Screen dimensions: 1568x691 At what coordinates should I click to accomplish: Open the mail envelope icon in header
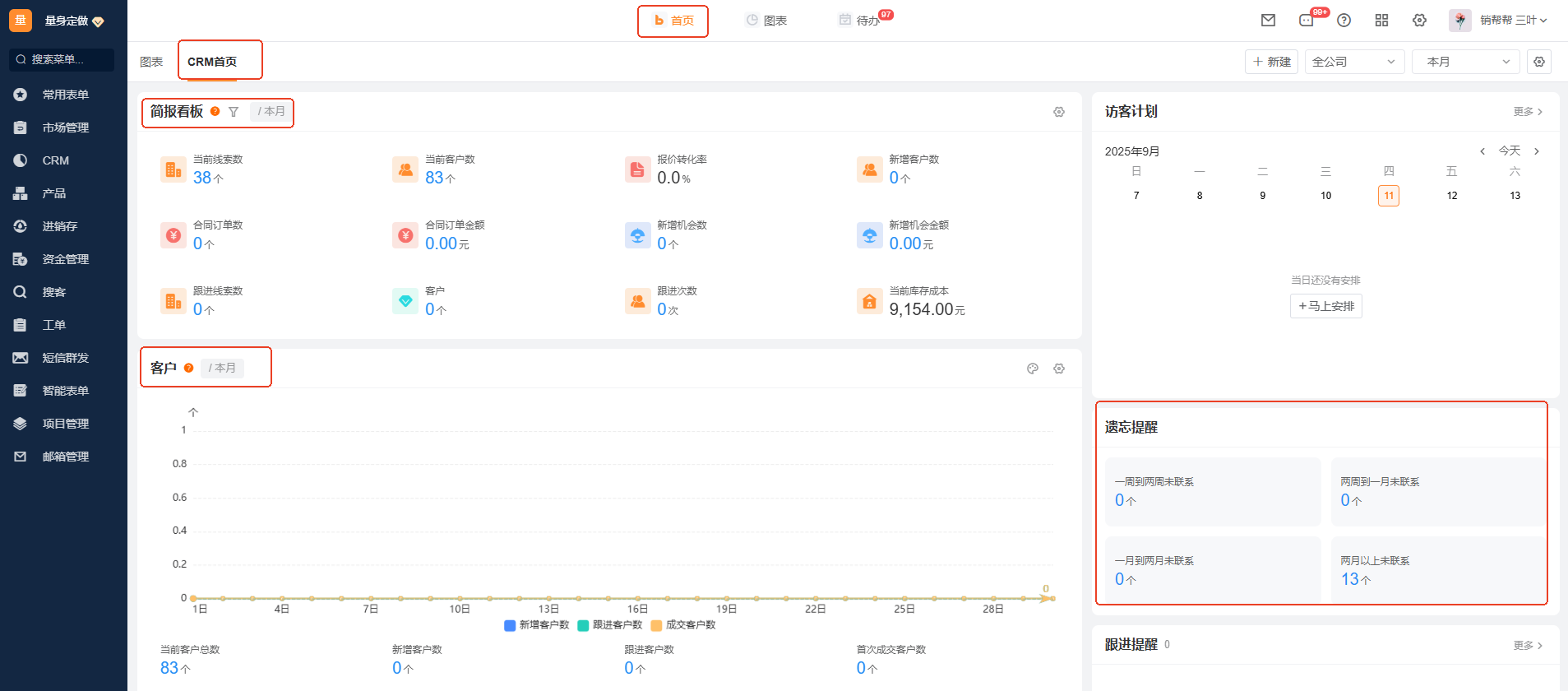point(1268,21)
